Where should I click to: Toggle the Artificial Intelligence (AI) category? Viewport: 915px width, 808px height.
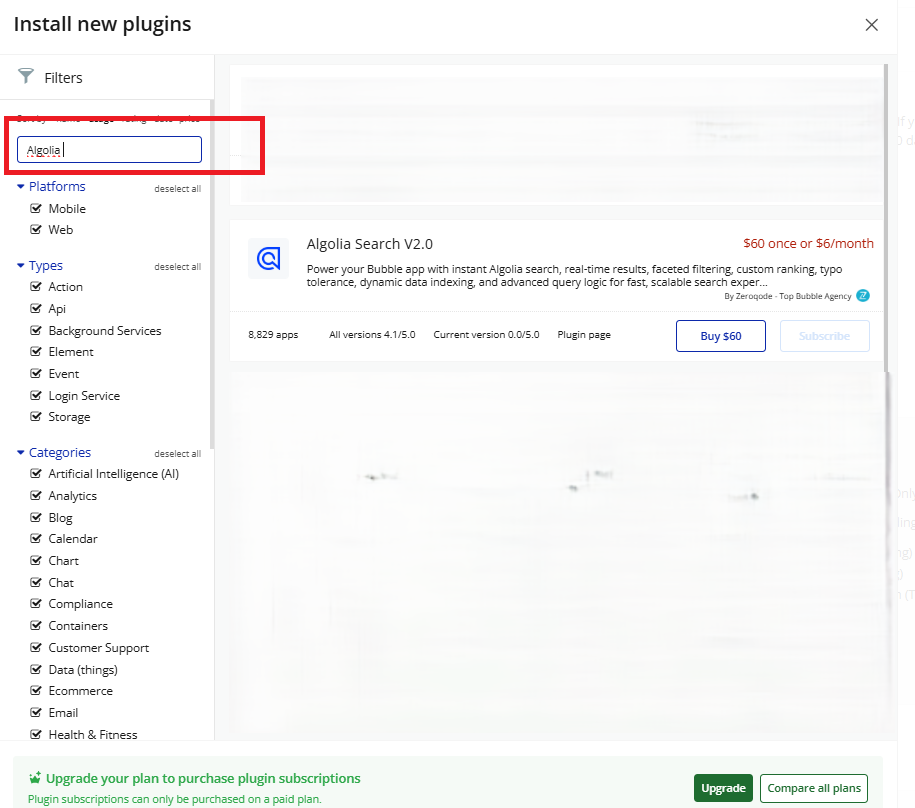point(37,474)
